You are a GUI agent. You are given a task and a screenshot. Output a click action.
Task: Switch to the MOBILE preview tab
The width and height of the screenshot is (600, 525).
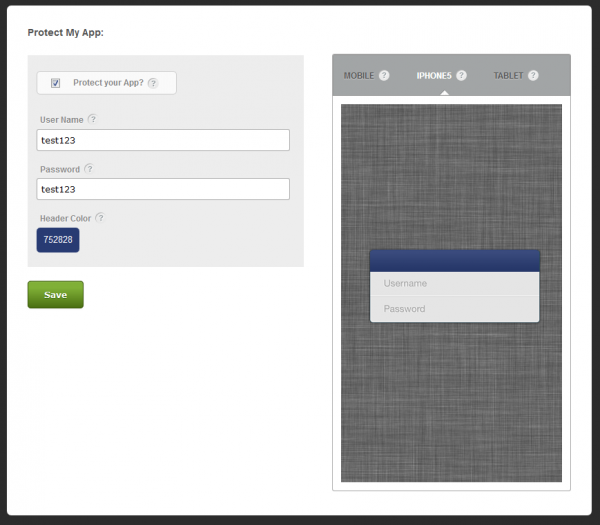click(359, 76)
